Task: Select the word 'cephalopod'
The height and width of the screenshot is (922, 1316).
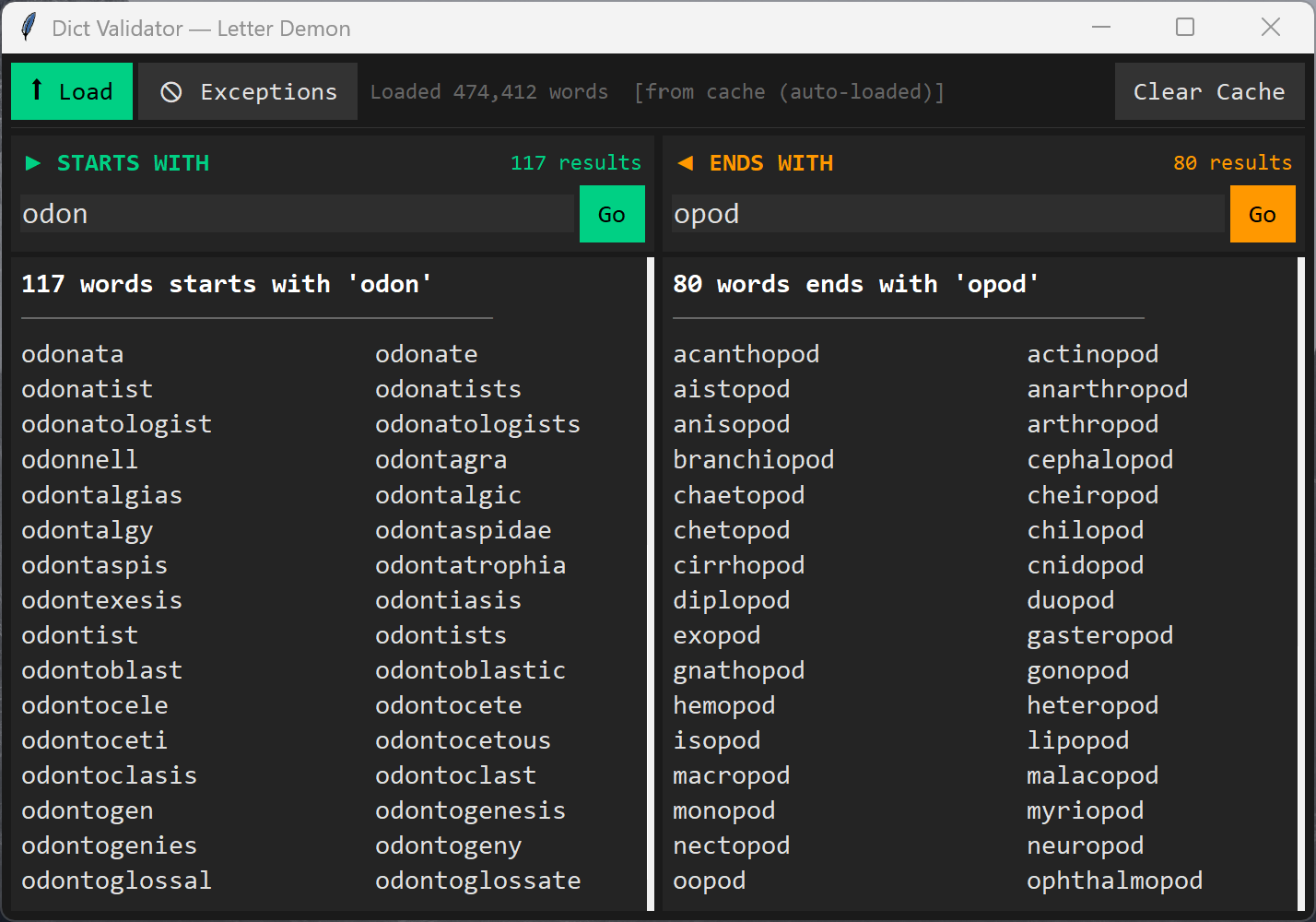Action: pyautogui.click(x=1100, y=459)
